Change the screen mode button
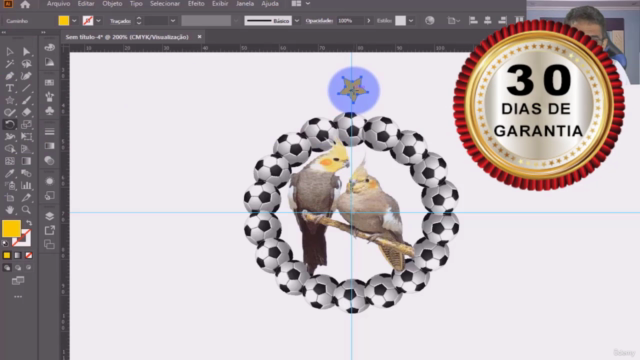Viewport: 640px width, 360px height. pos(18,280)
